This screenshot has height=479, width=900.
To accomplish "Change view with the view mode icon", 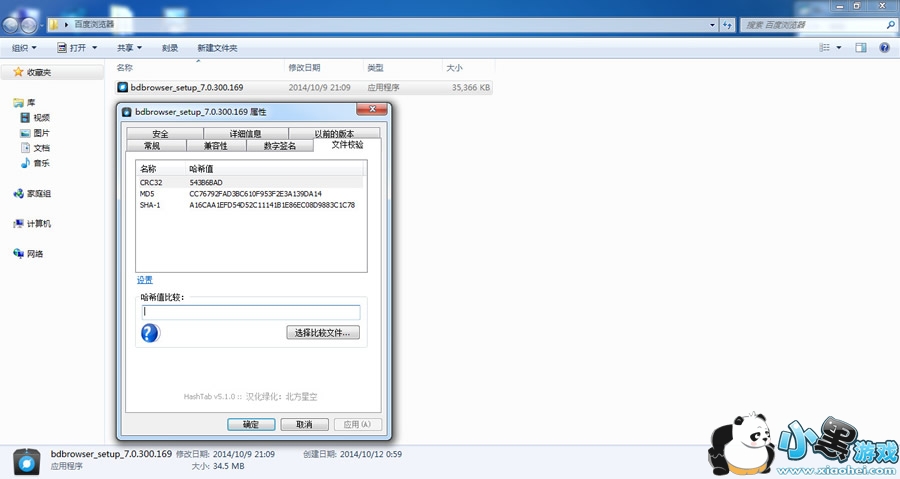I will point(825,48).
